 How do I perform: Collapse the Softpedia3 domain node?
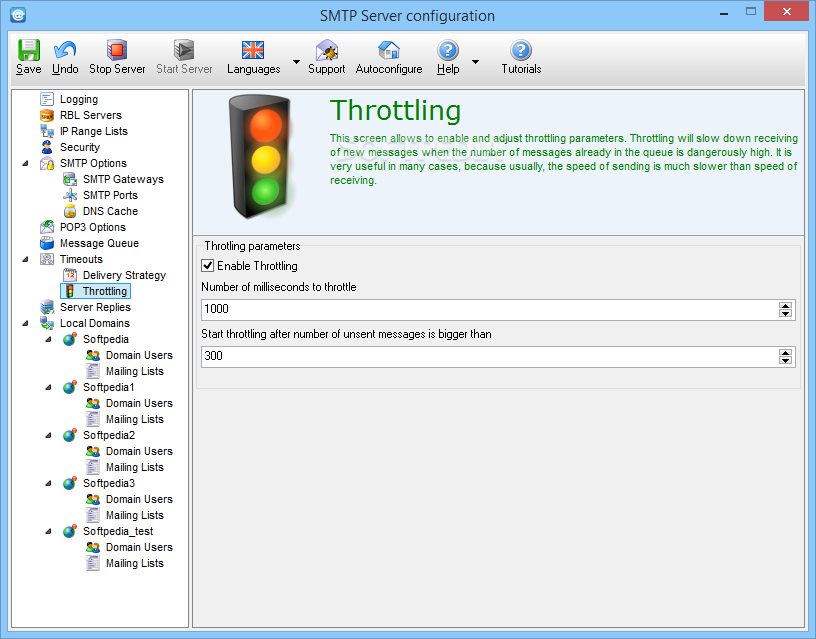pyautogui.click(x=48, y=483)
